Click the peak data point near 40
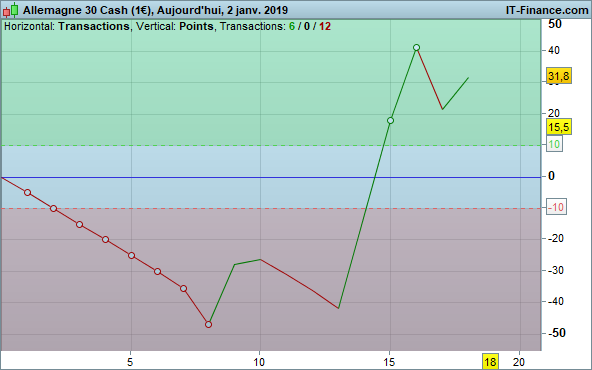 416,48
